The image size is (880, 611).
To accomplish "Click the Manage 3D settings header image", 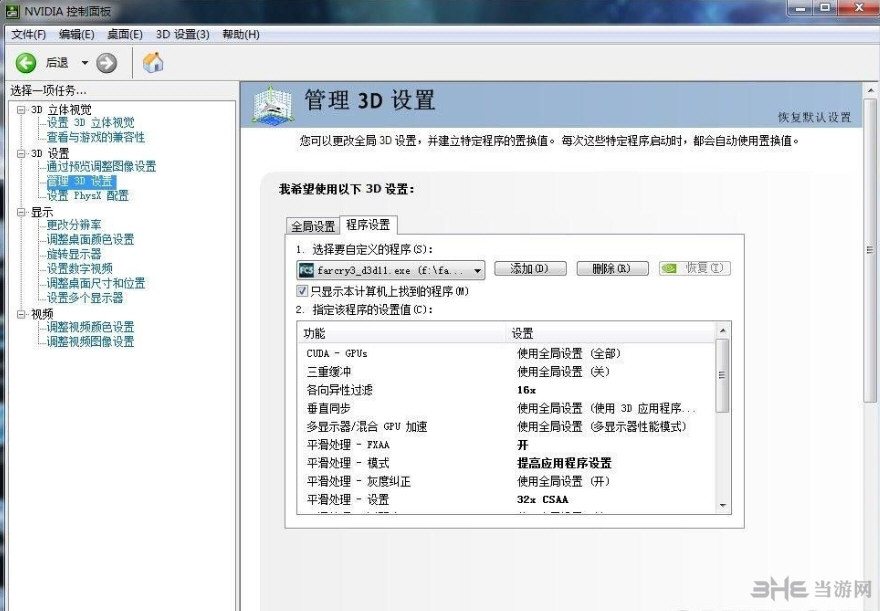I will coord(272,105).
